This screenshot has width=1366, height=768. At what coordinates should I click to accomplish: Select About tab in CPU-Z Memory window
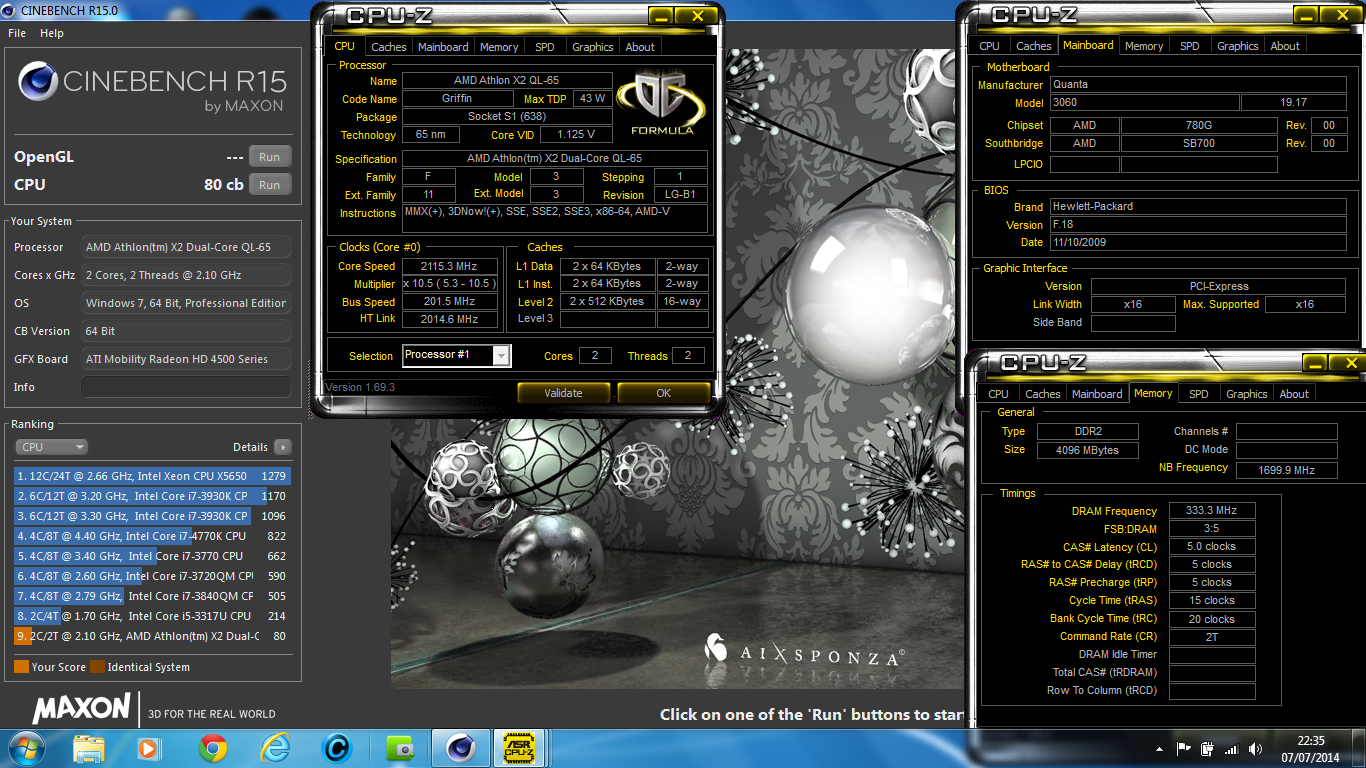(1294, 394)
